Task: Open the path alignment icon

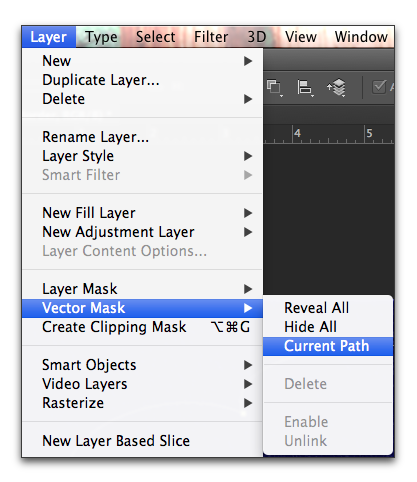Action: [x=305, y=88]
